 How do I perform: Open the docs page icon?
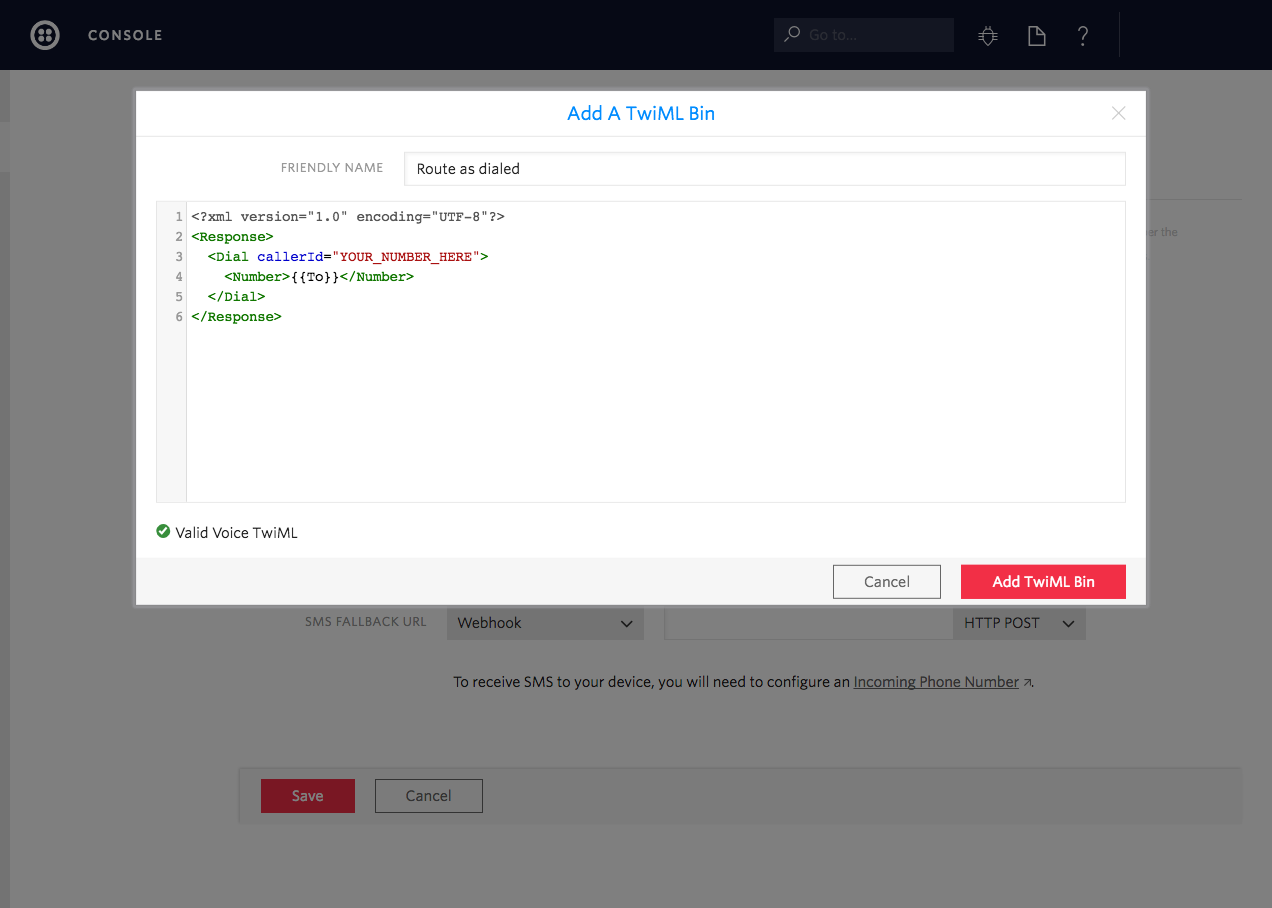[1037, 36]
